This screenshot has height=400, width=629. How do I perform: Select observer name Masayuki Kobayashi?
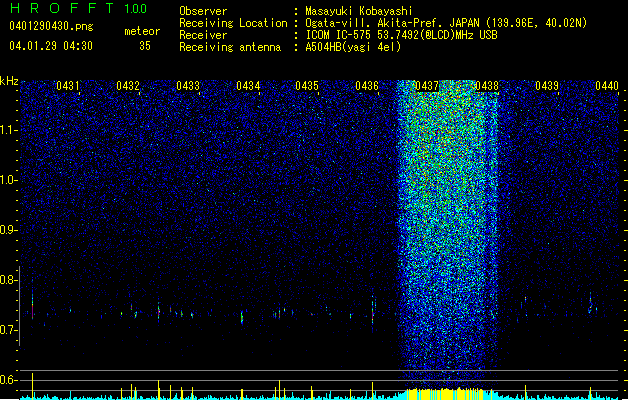359,11
